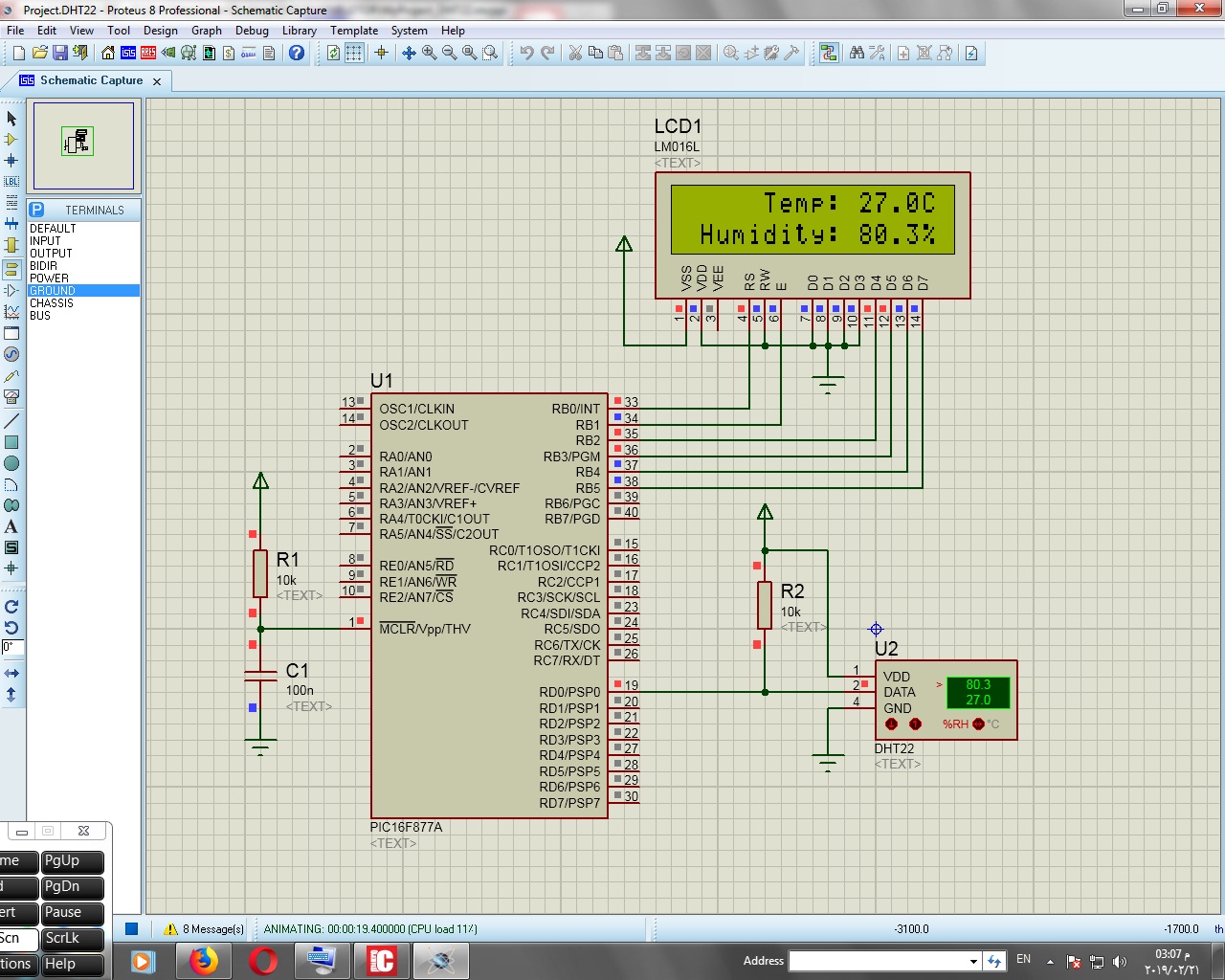This screenshot has height=980, width=1225.
Task: Select the Graph Mode tool
Action: tap(11, 311)
